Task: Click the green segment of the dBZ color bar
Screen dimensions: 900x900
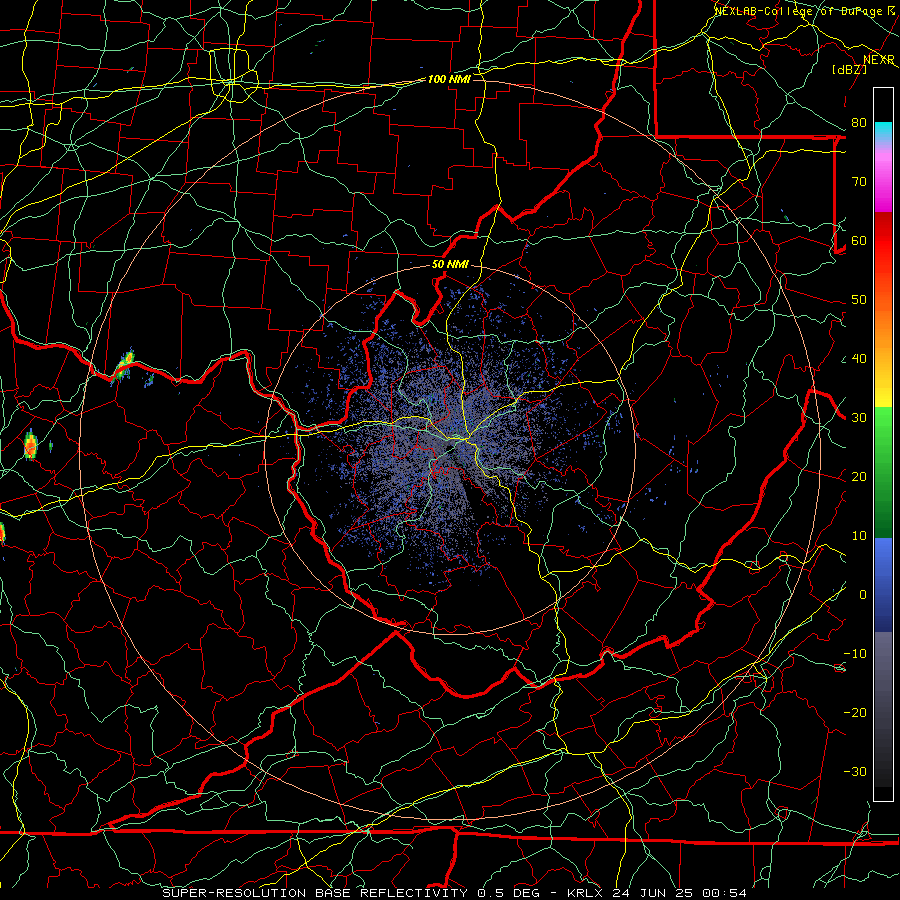Action: tap(883, 472)
